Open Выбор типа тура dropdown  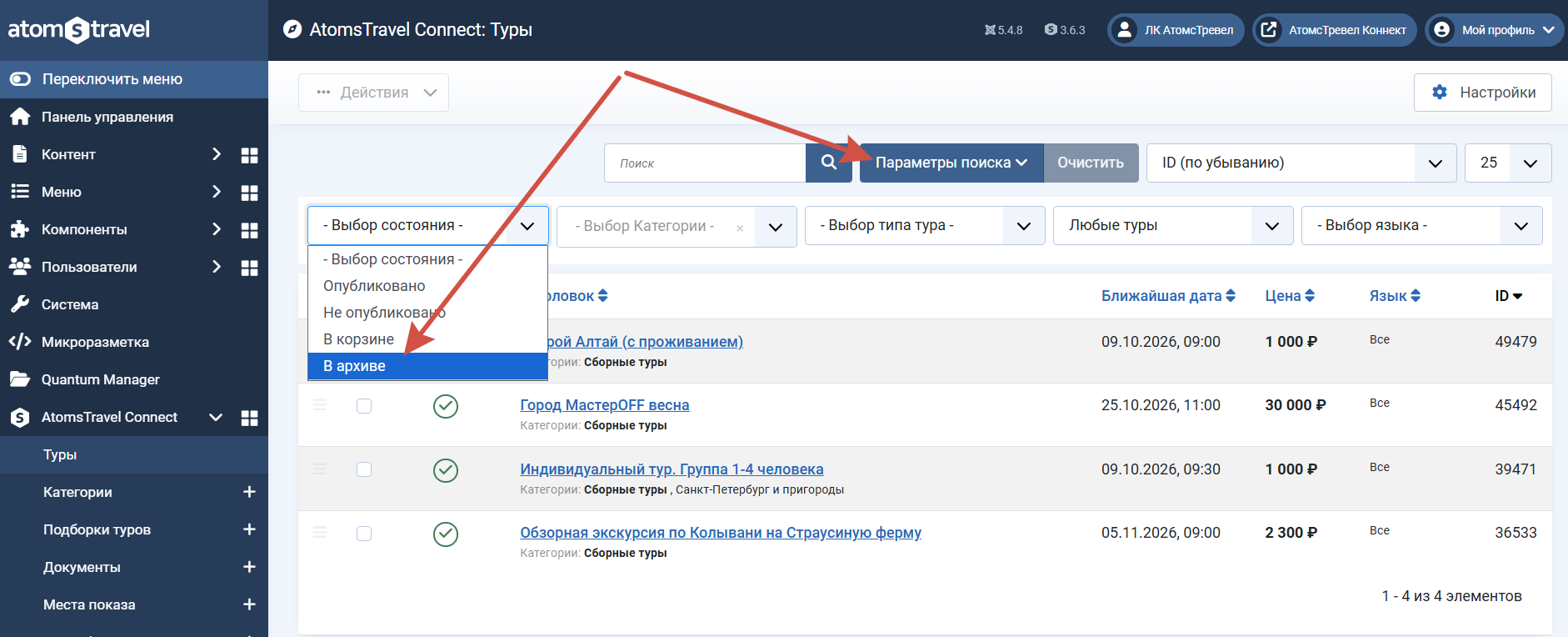(x=925, y=225)
